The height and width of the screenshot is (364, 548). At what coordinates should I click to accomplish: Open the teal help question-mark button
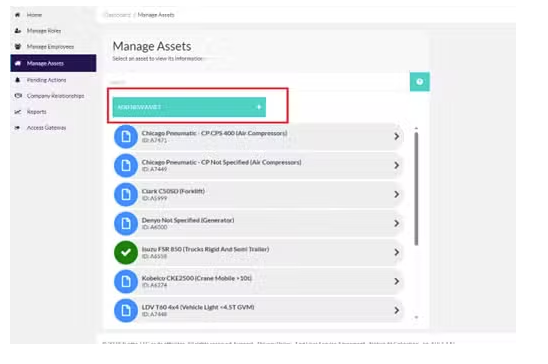coord(420,82)
